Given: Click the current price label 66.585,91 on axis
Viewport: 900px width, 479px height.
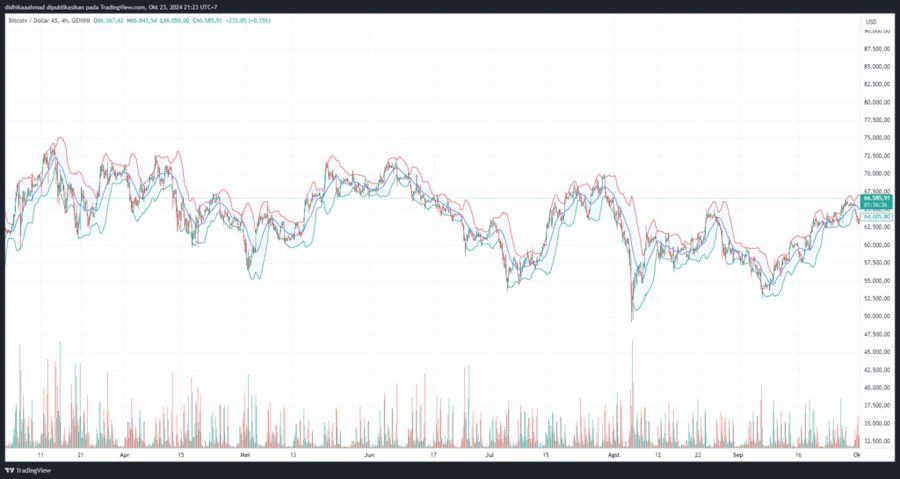Looking at the screenshot, I should coord(878,198).
